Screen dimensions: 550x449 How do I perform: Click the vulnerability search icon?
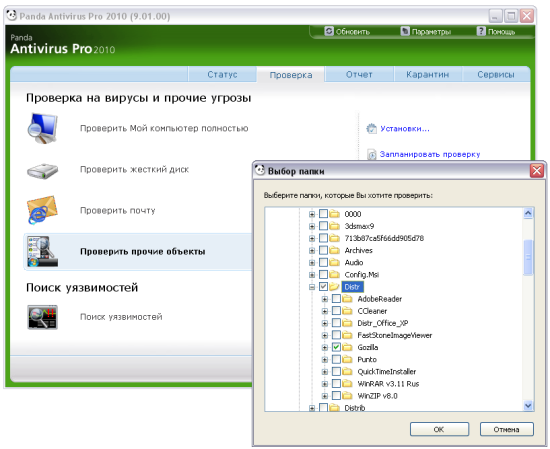[42, 317]
